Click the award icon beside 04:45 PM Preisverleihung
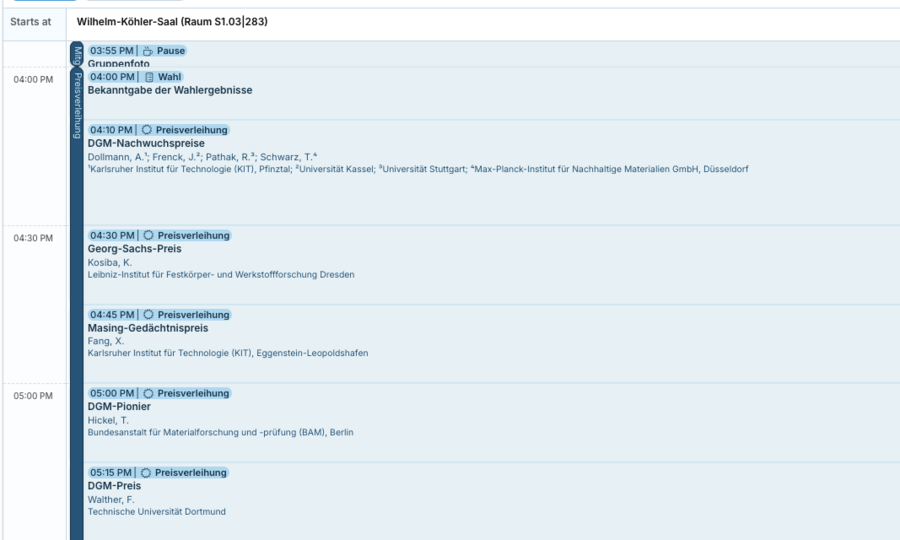 (149, 314)
